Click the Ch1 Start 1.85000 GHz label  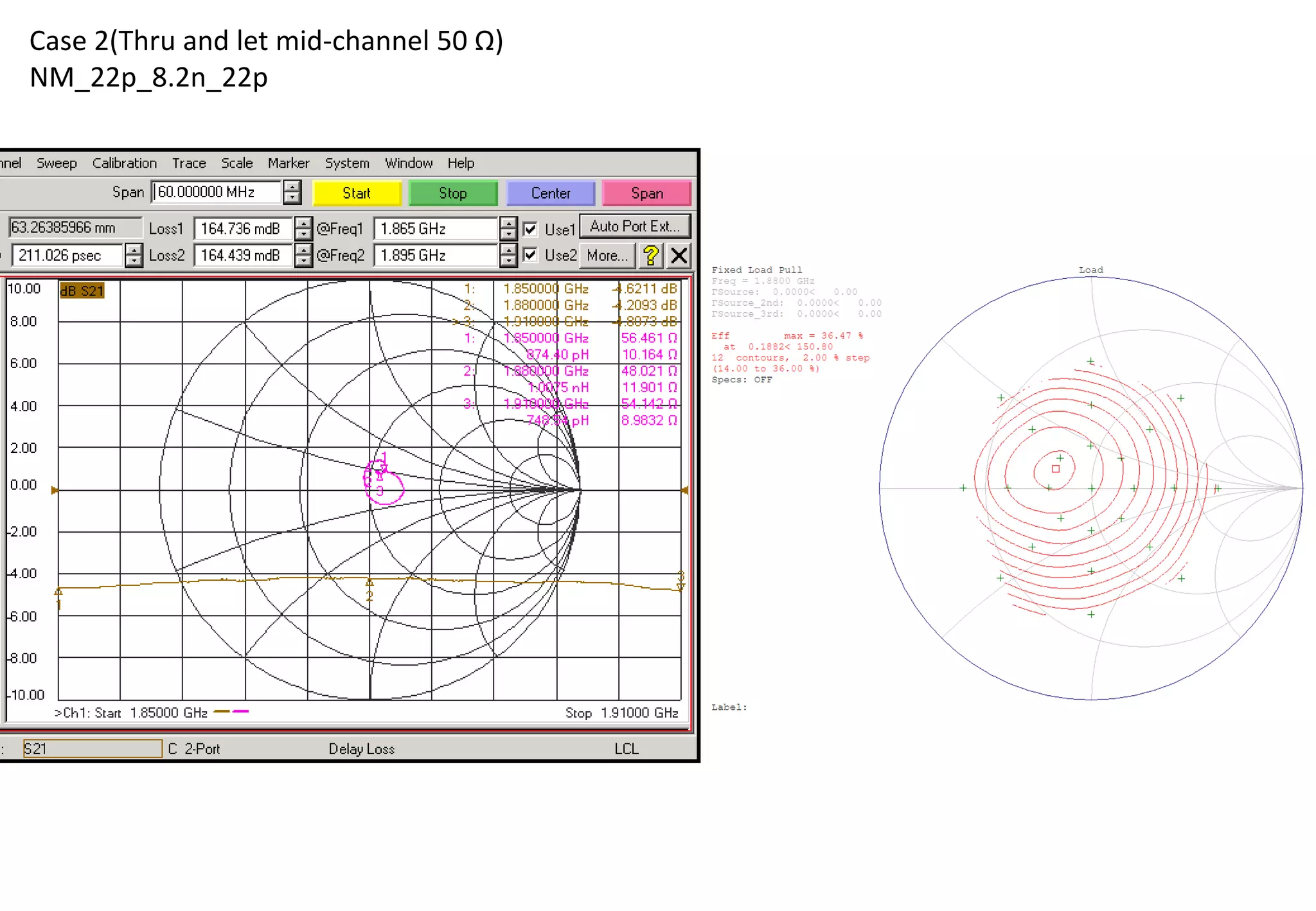coord(130,713)
